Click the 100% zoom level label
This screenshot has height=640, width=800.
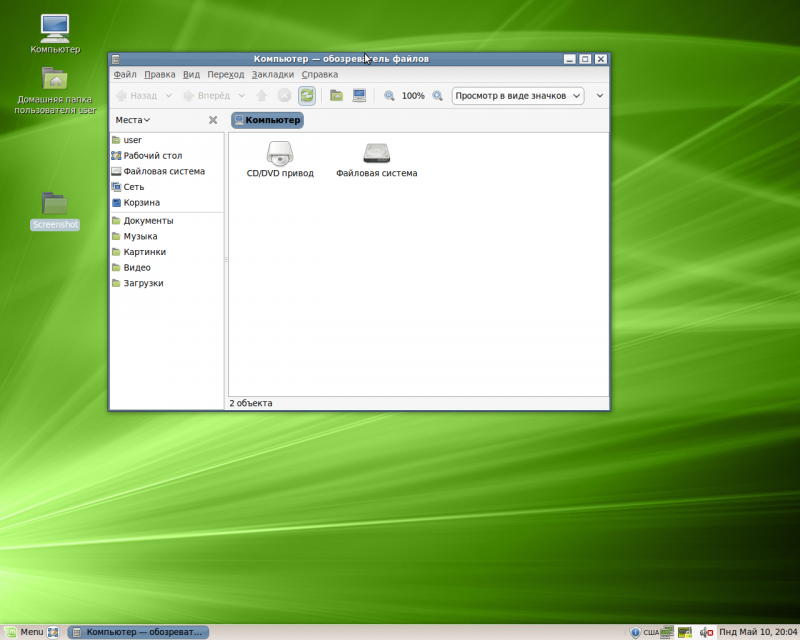[x=413, y=95]
